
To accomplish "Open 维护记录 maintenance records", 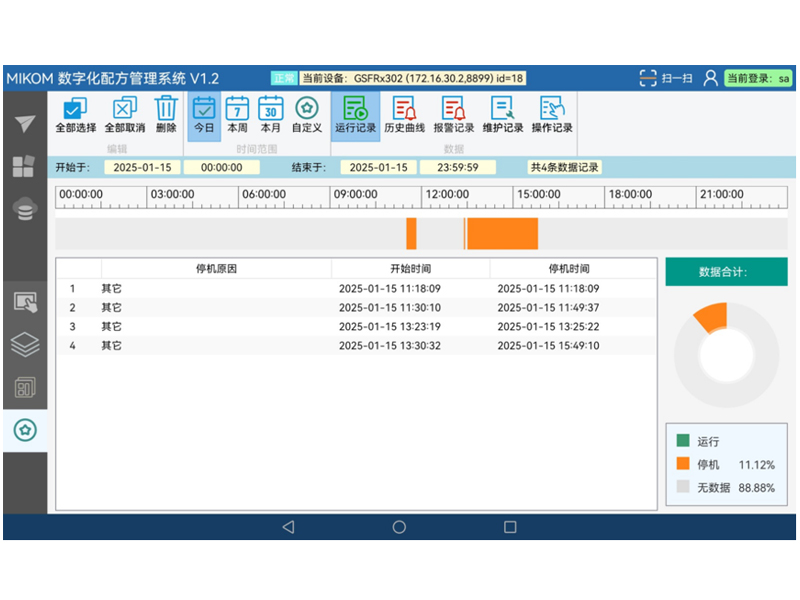I will click(502, 109).
